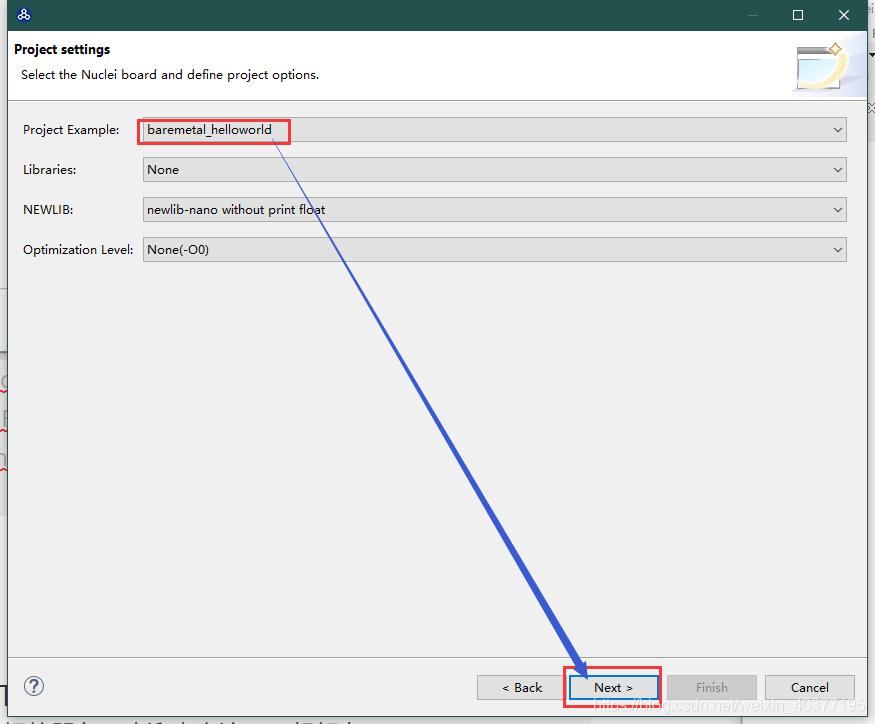Viewport: 875px width, 724px height.
Task: Click the 'Select the Nuclei board' description text
Action: pos(170,74)
